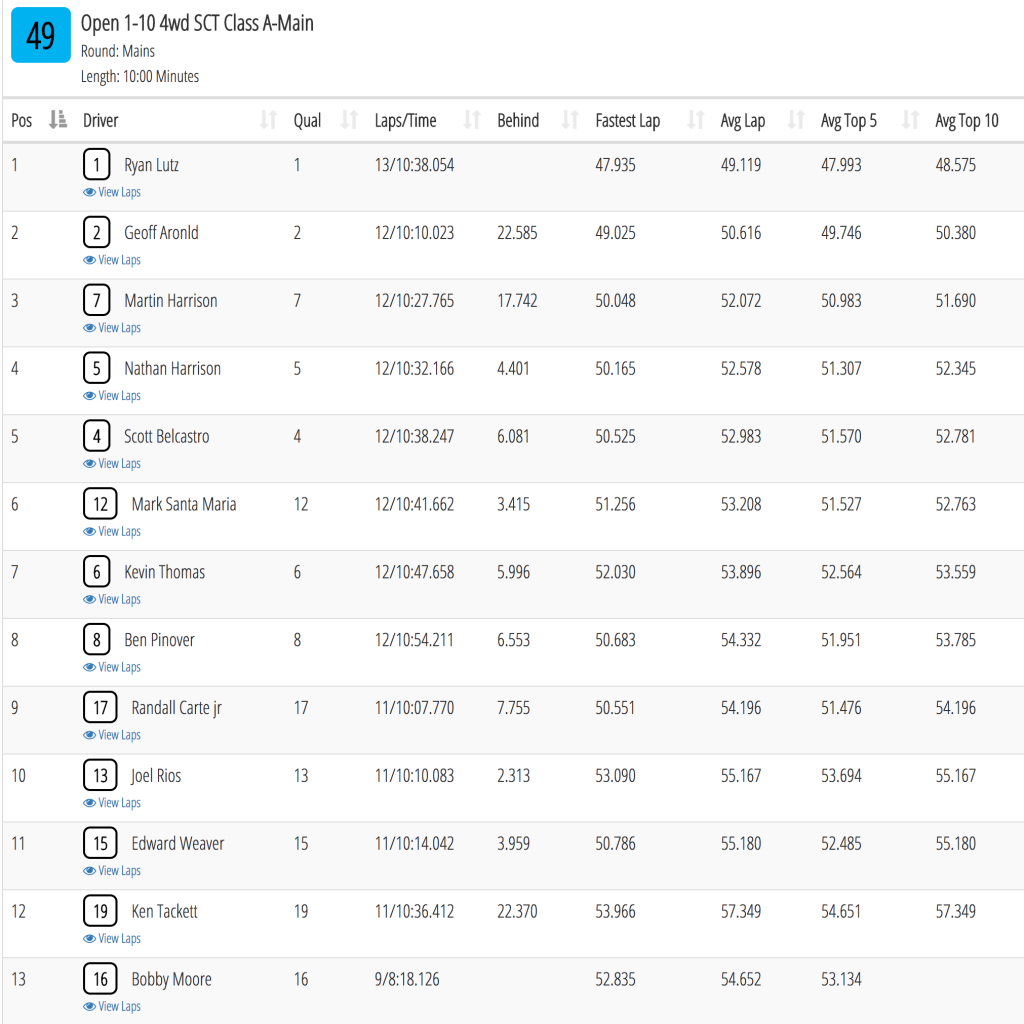
Task: Click car number badge 13 for Joel Rios
Action: coord(100,776)
